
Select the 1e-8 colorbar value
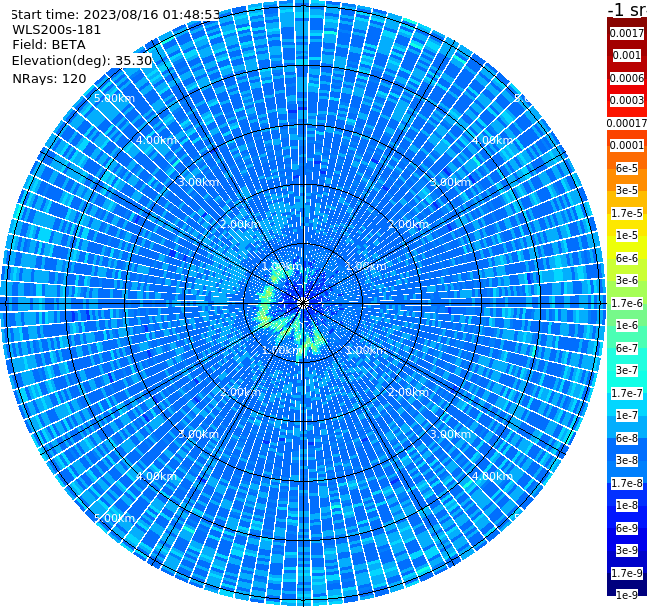pos(627,505)
